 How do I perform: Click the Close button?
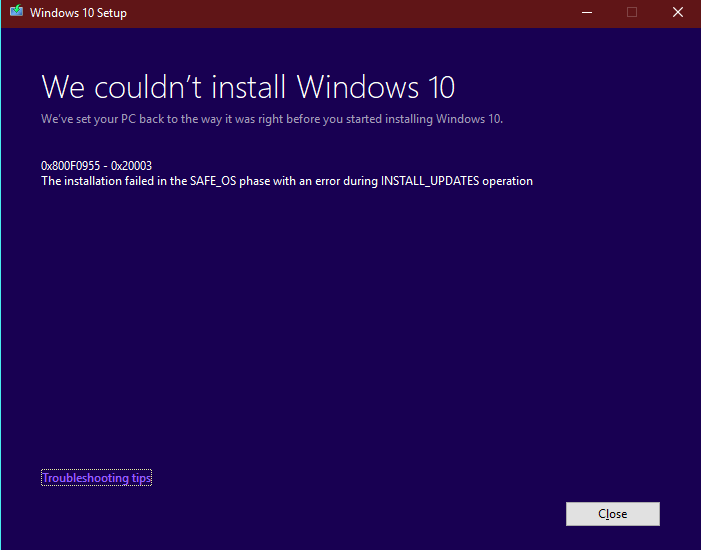pos(612,514)
